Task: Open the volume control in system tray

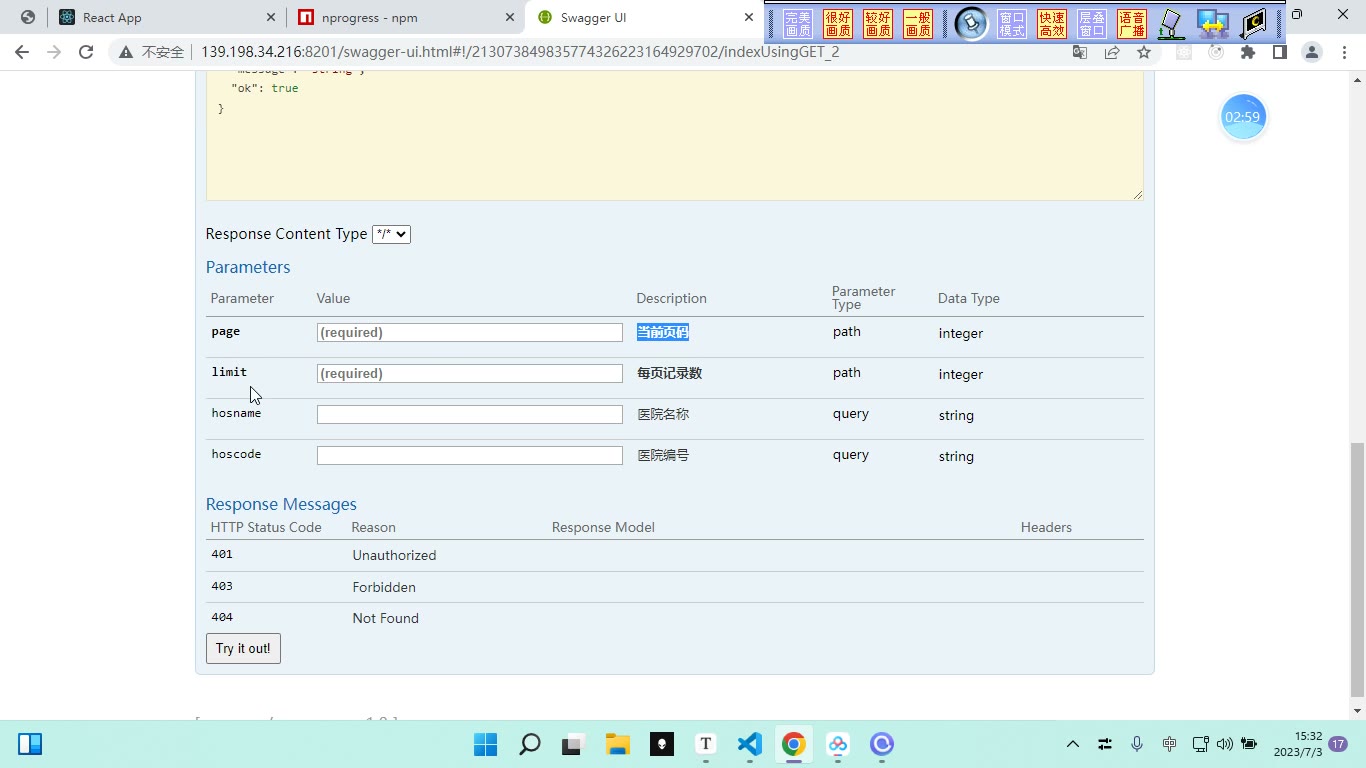Action: pyautogui.click(x=1225, y=744)
